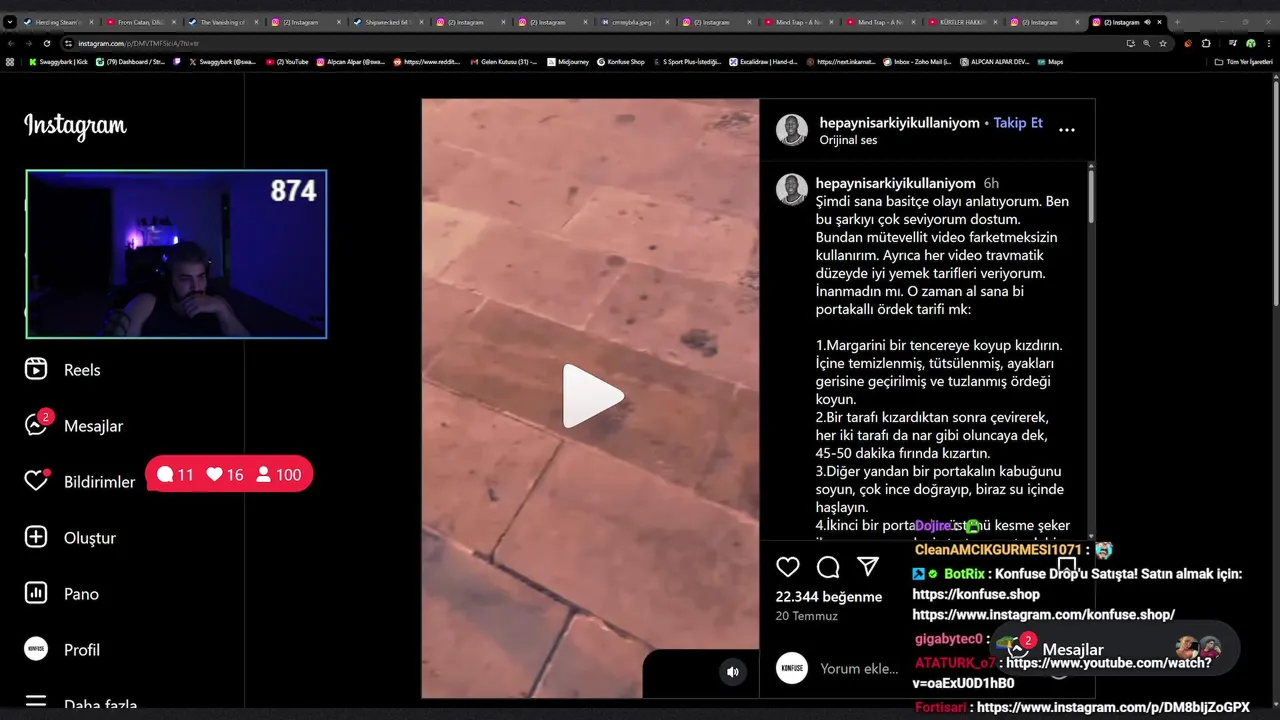This screenshot has width=1280, height=720.
Task: Open the Excalidraw bookmark
Action: coord(761,62)
